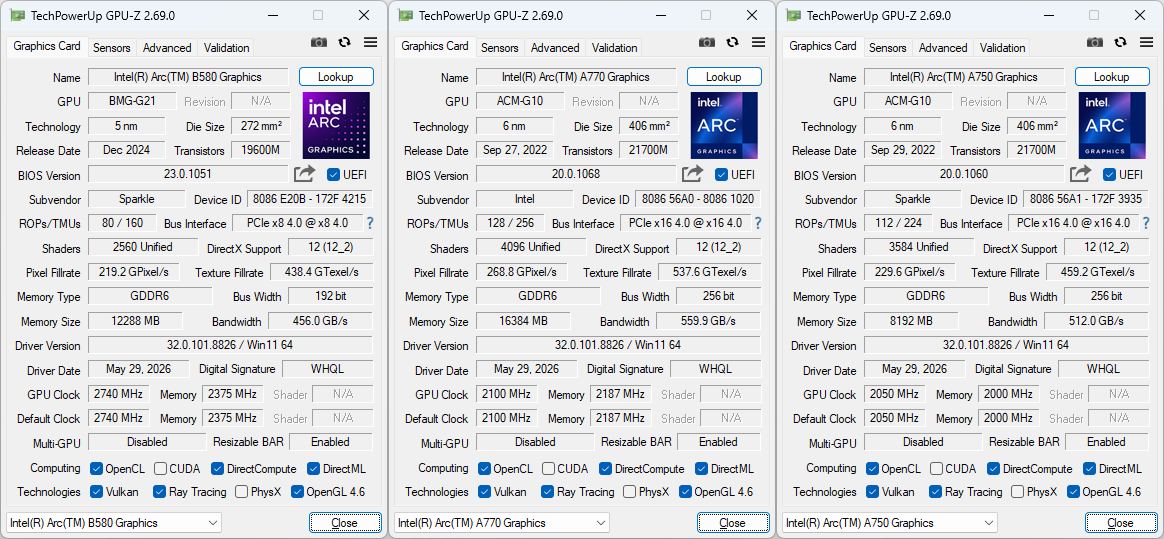Open GPU selector dropdown showing Arc A770
This screenshot has width=1164, height=539.
pos(502,523)
